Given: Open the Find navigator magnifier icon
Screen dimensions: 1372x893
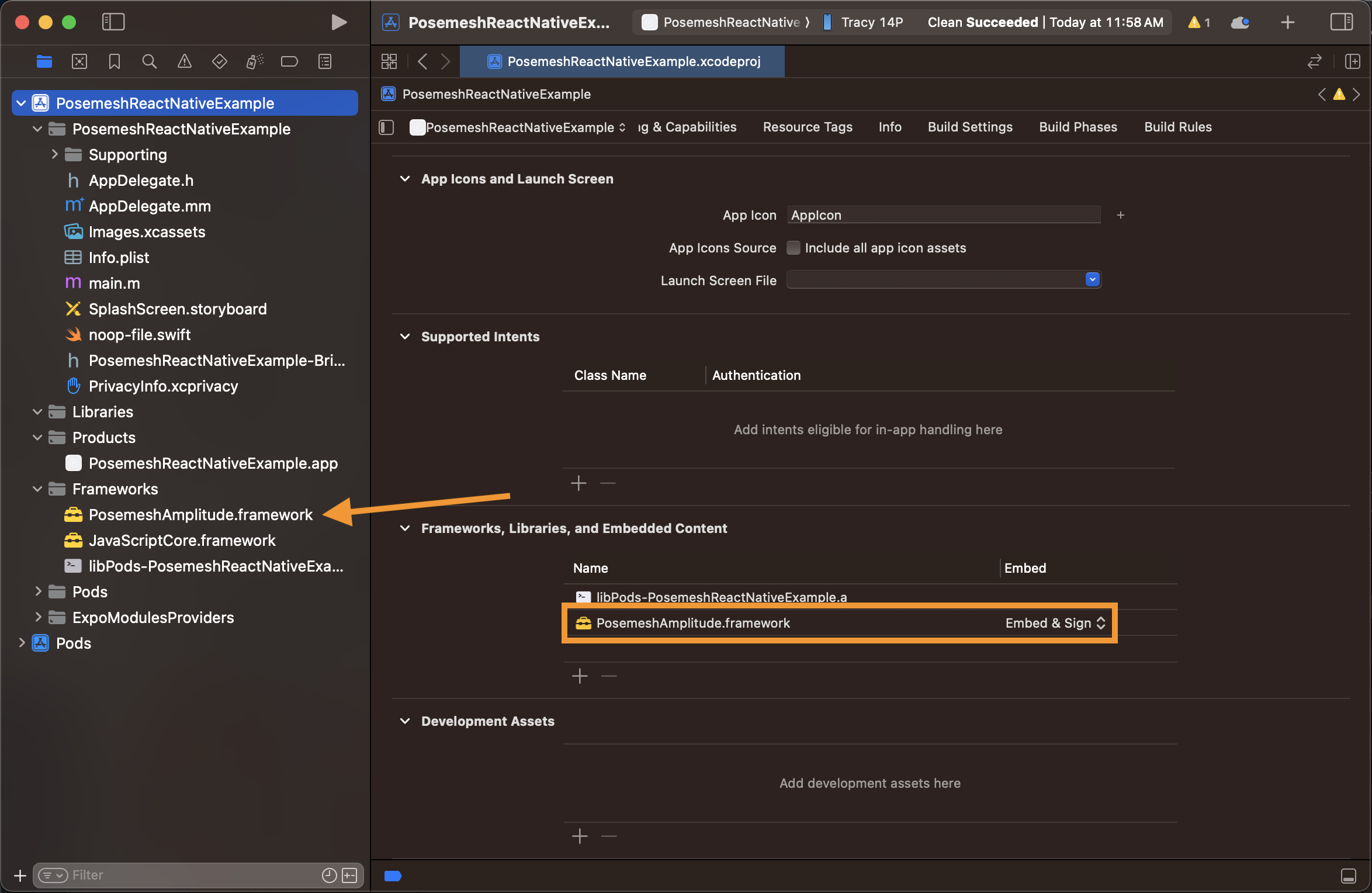Looking at the screenshot, I should coord(149,61).
